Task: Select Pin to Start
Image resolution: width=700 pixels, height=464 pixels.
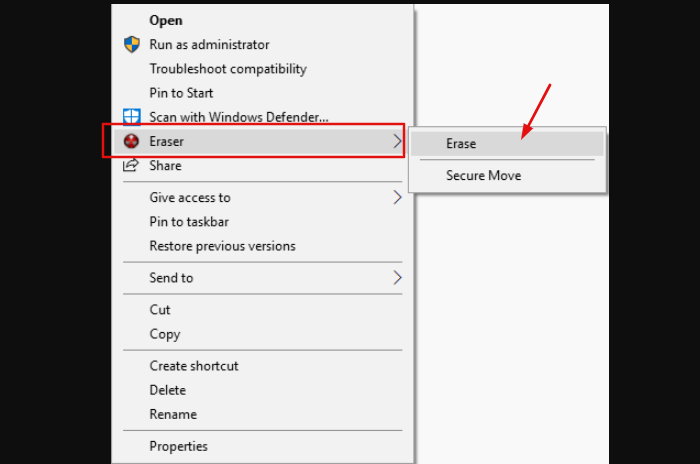Action: pyautogui.click(x=181, y=93)
